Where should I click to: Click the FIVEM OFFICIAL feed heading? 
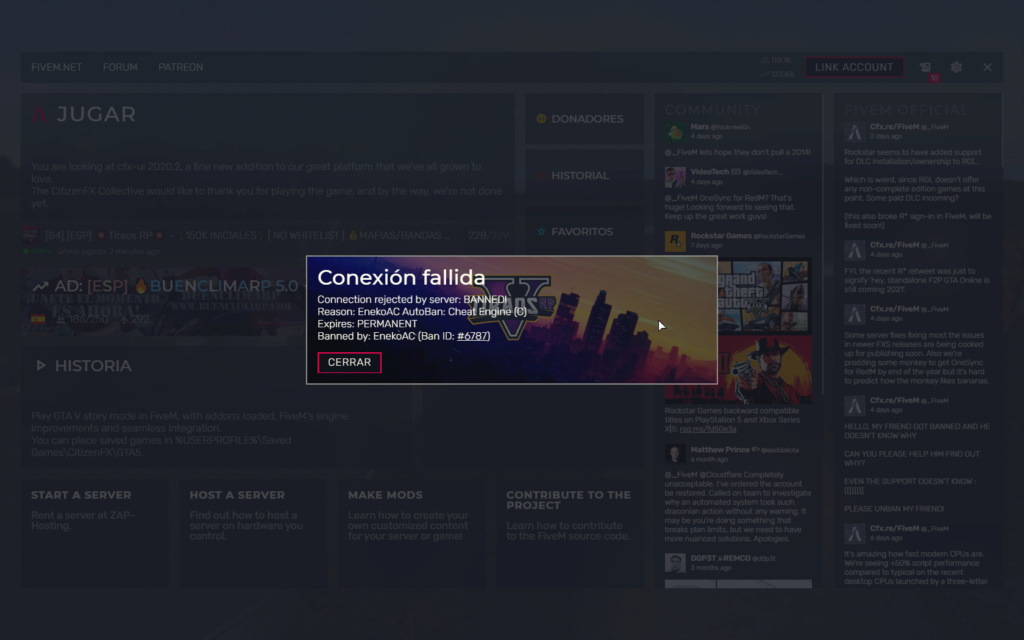tap(905, 110)
